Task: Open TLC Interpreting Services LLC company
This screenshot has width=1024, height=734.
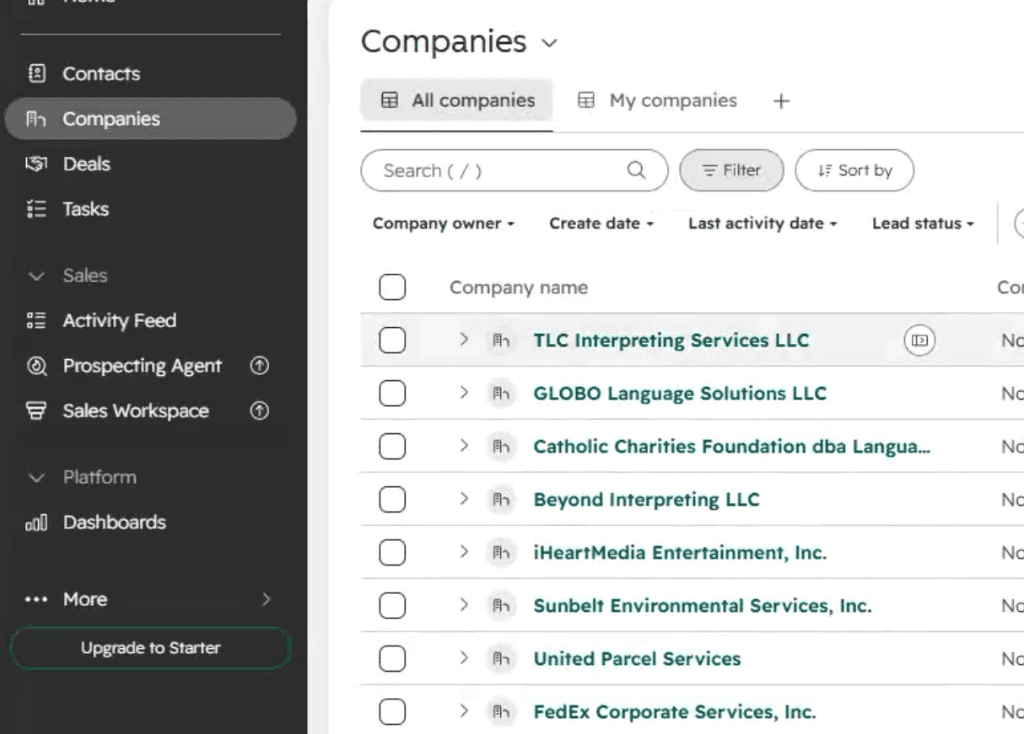Action: tap(671, 340)
